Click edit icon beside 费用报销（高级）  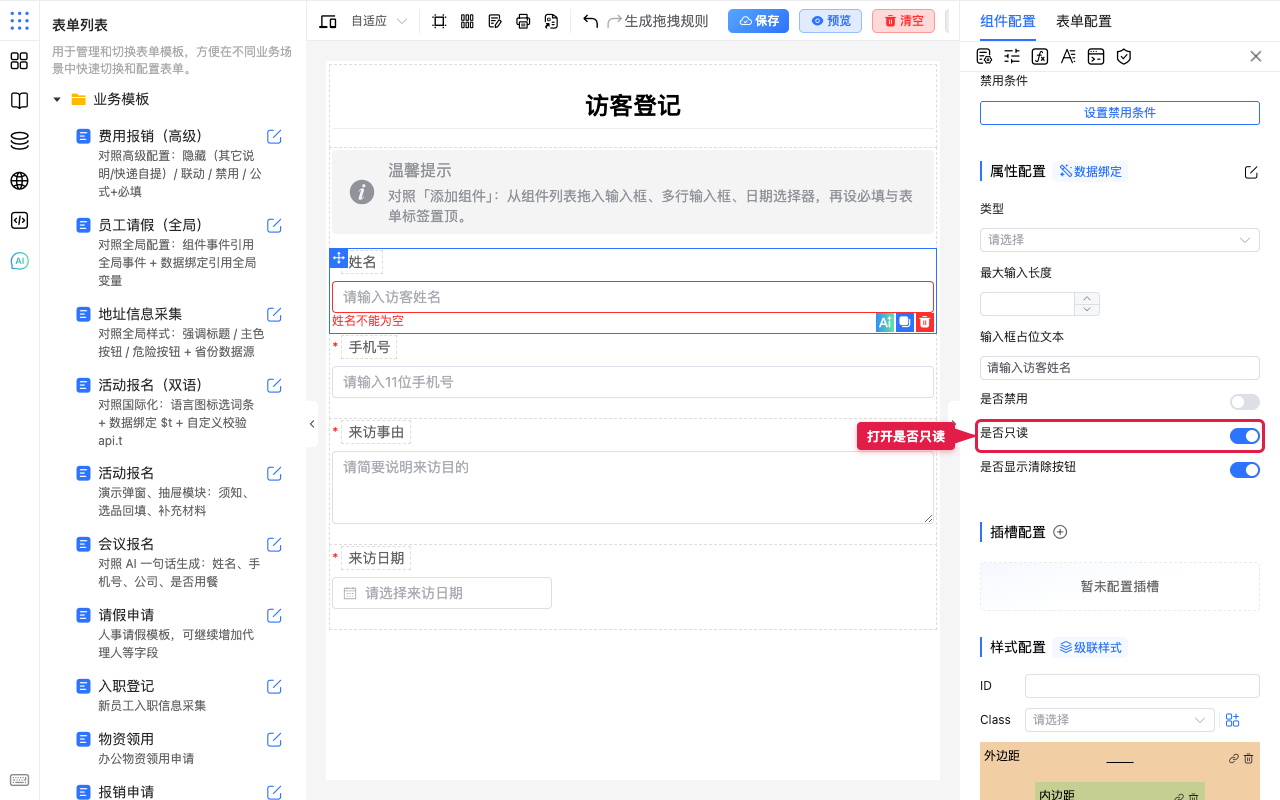coord(274,137)
